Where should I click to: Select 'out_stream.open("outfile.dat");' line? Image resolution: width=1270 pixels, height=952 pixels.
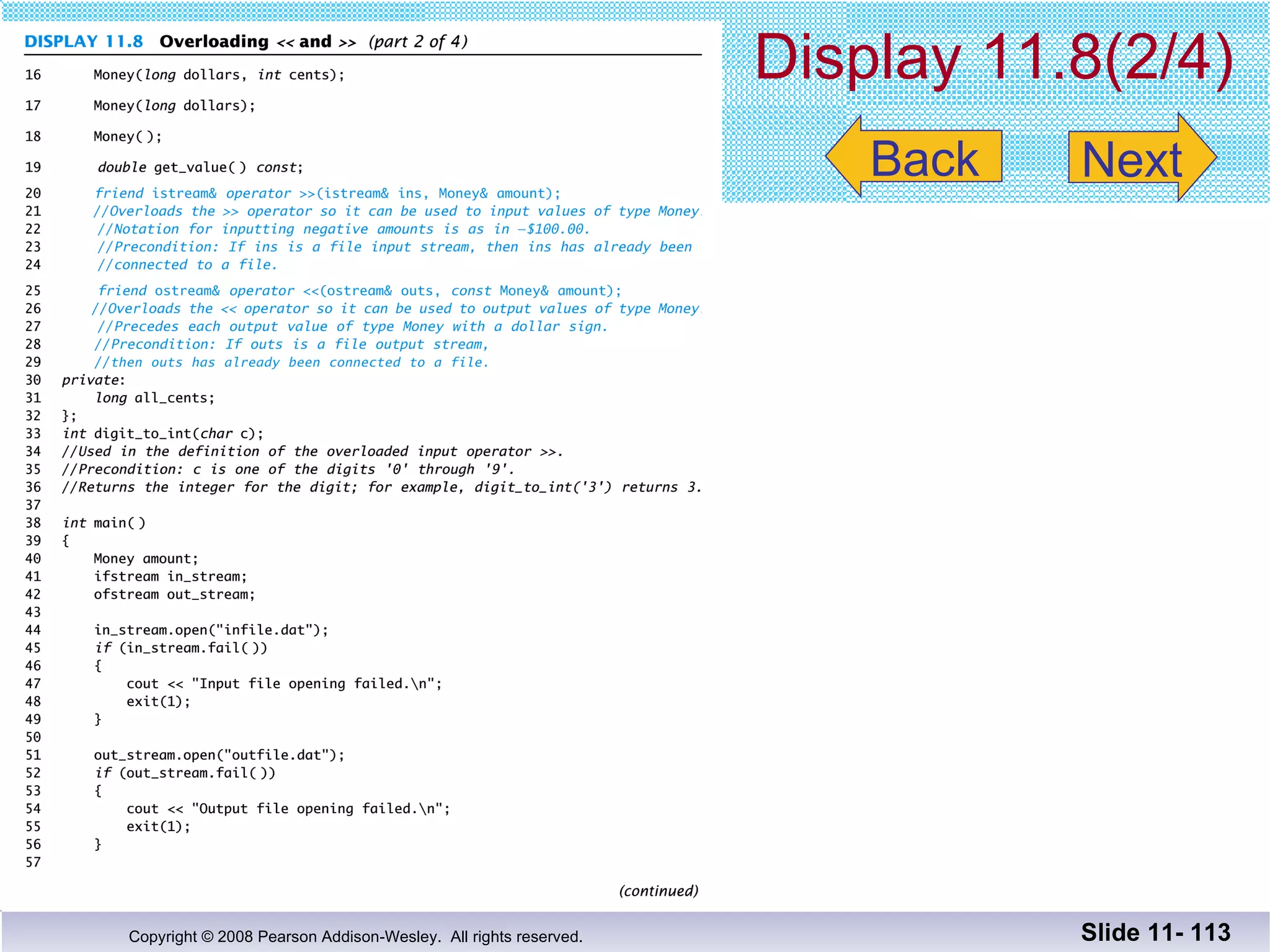coord(220,755)
